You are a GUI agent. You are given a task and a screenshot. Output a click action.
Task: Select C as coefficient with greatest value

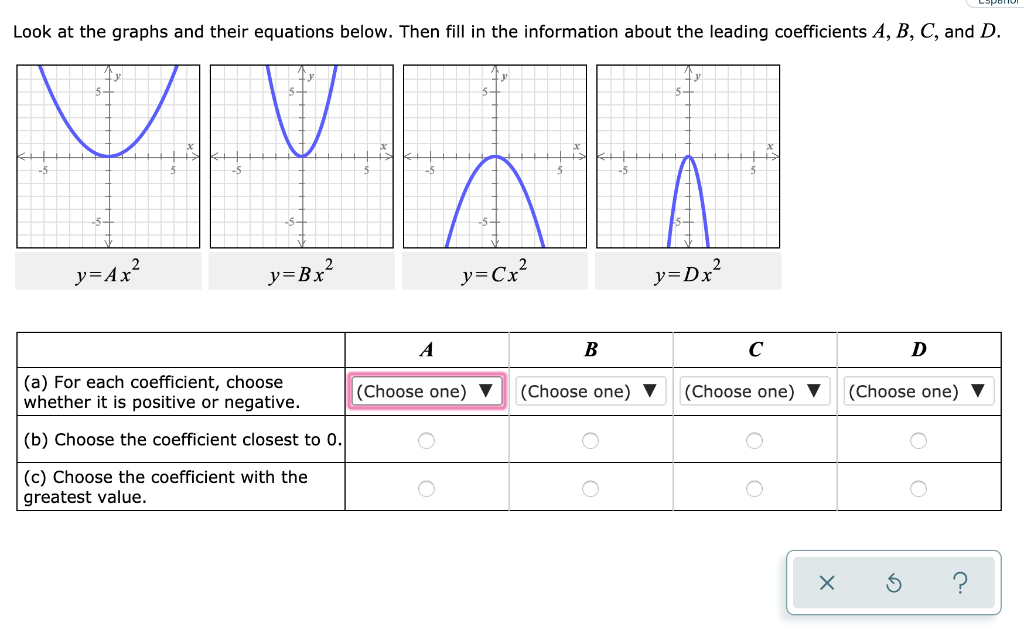point(755,488)
